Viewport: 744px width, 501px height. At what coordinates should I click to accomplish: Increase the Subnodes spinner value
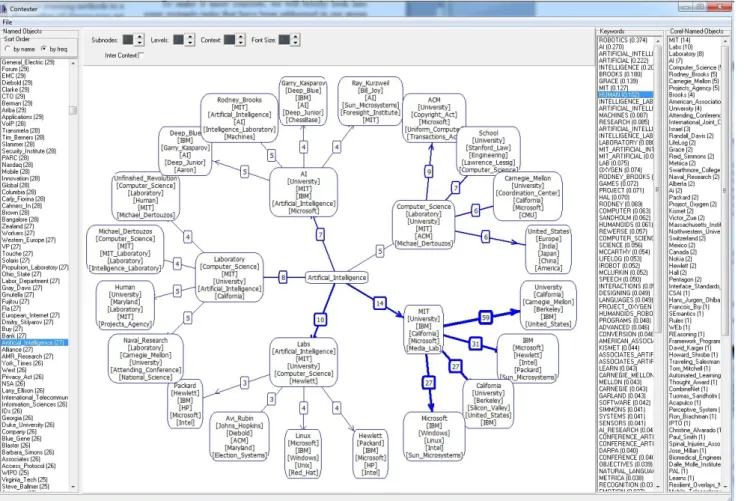(x=140, y=37)
